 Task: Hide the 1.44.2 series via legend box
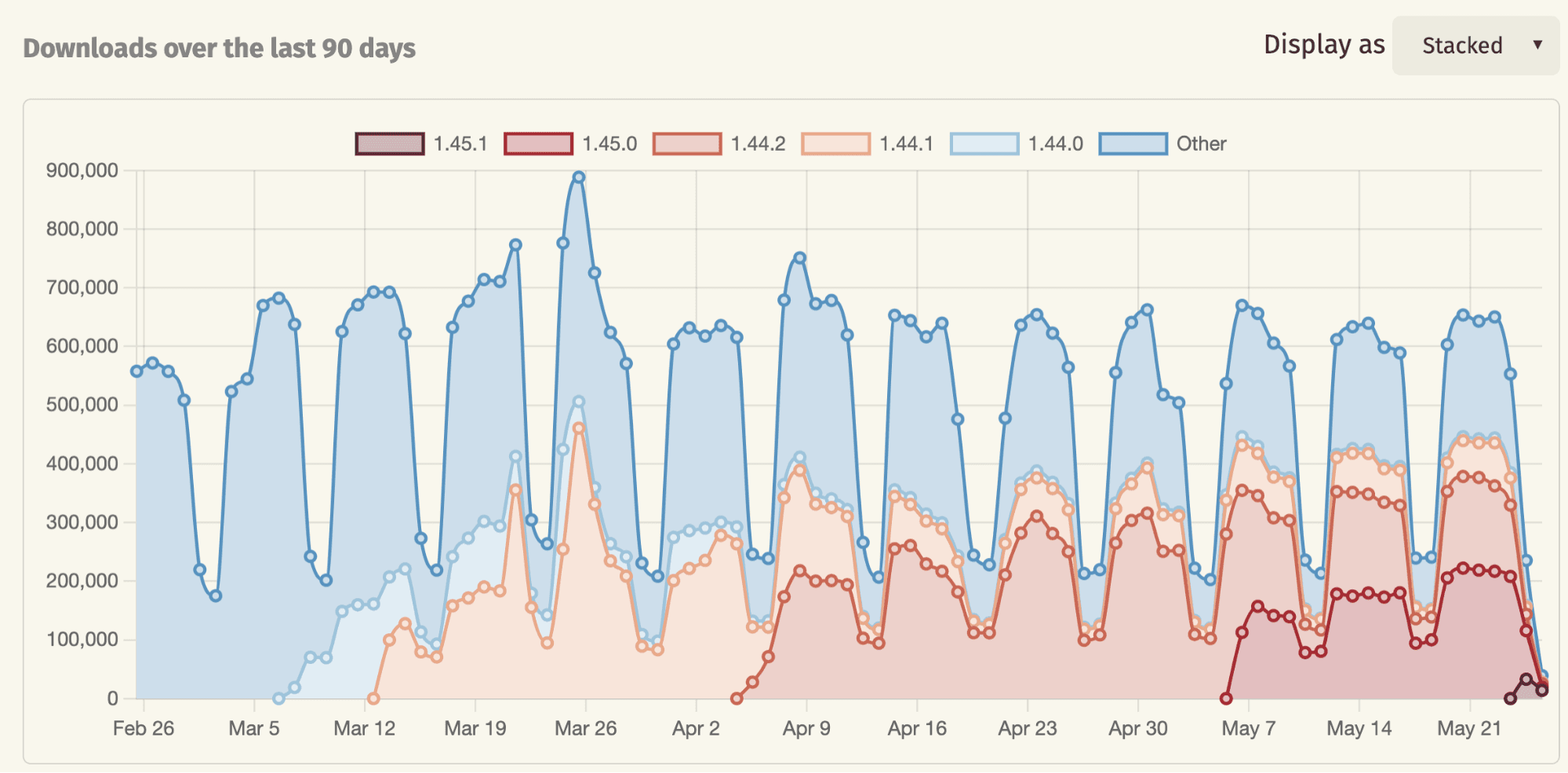686,144
